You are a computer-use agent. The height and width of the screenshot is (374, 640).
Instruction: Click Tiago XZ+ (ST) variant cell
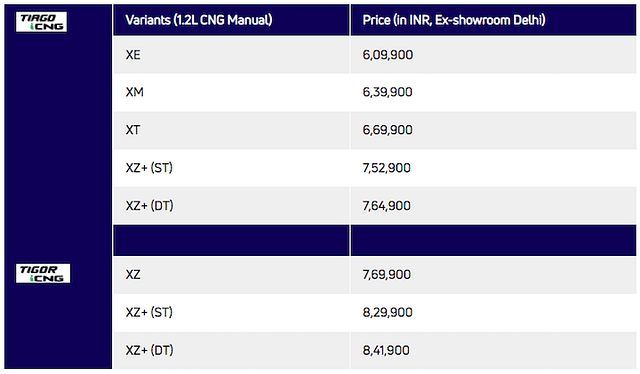point(231,168)
